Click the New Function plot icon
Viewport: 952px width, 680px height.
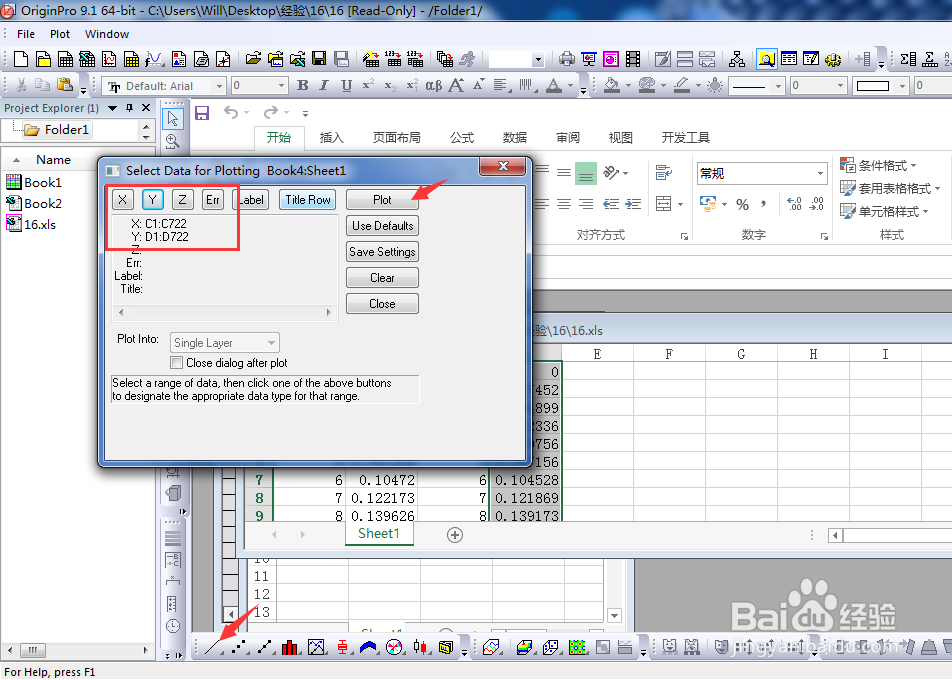coord(154,59)
